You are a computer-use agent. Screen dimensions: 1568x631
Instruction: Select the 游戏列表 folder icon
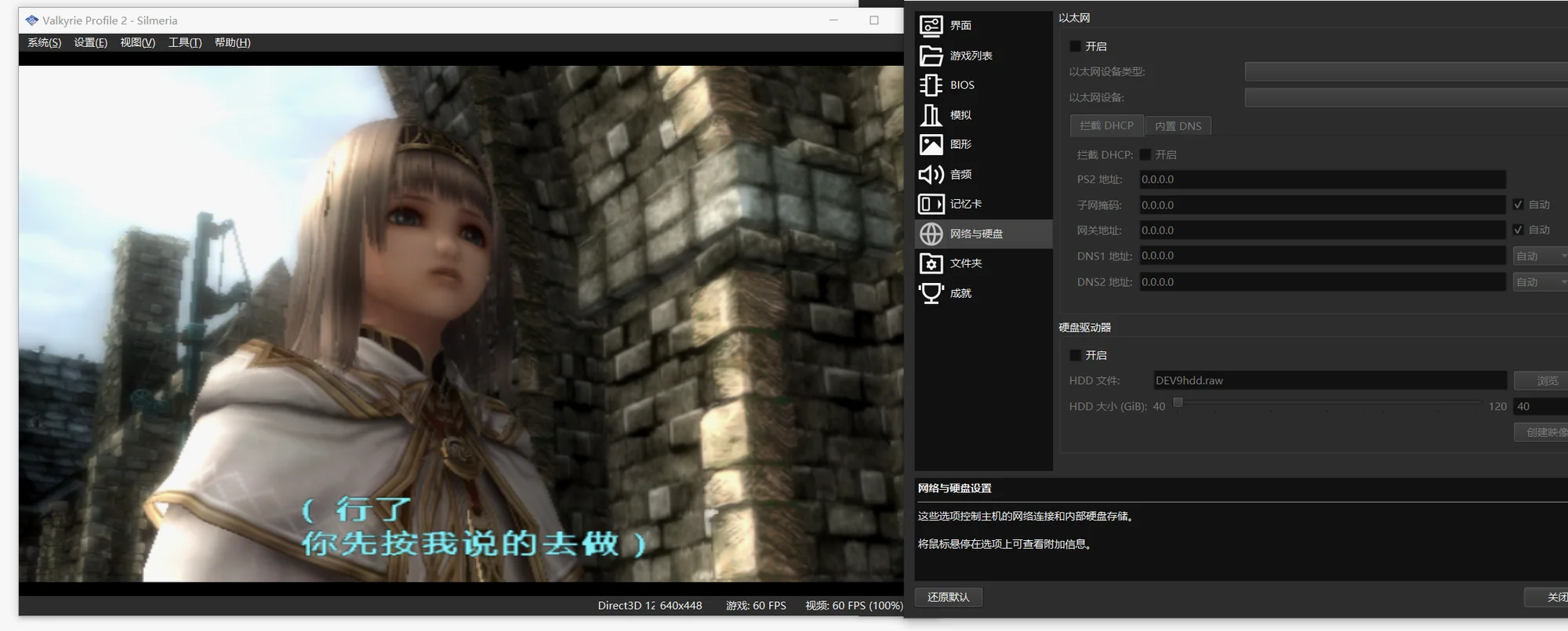coord(931,56)
